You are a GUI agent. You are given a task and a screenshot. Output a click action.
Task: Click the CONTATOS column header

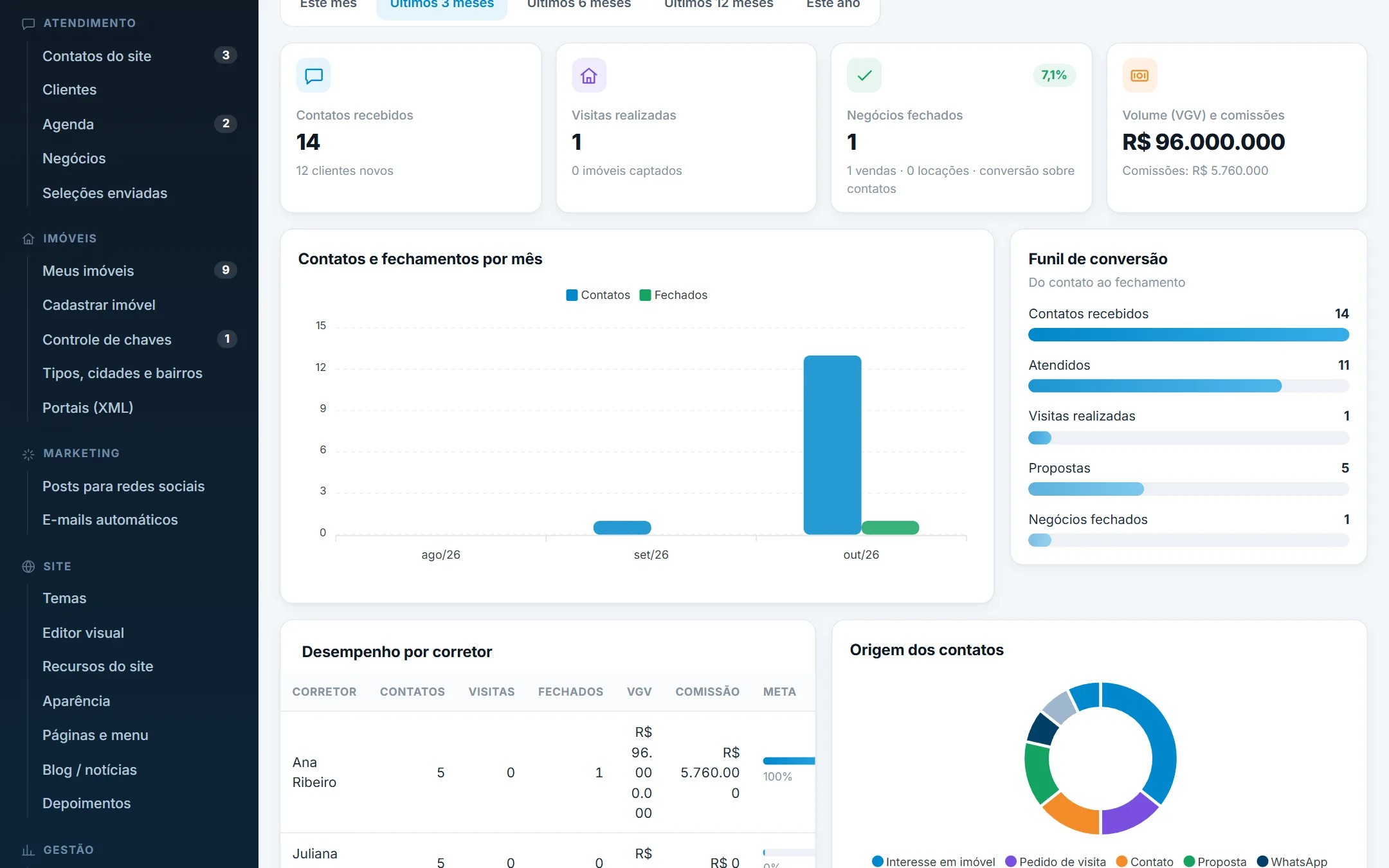(x=412, y=692)
